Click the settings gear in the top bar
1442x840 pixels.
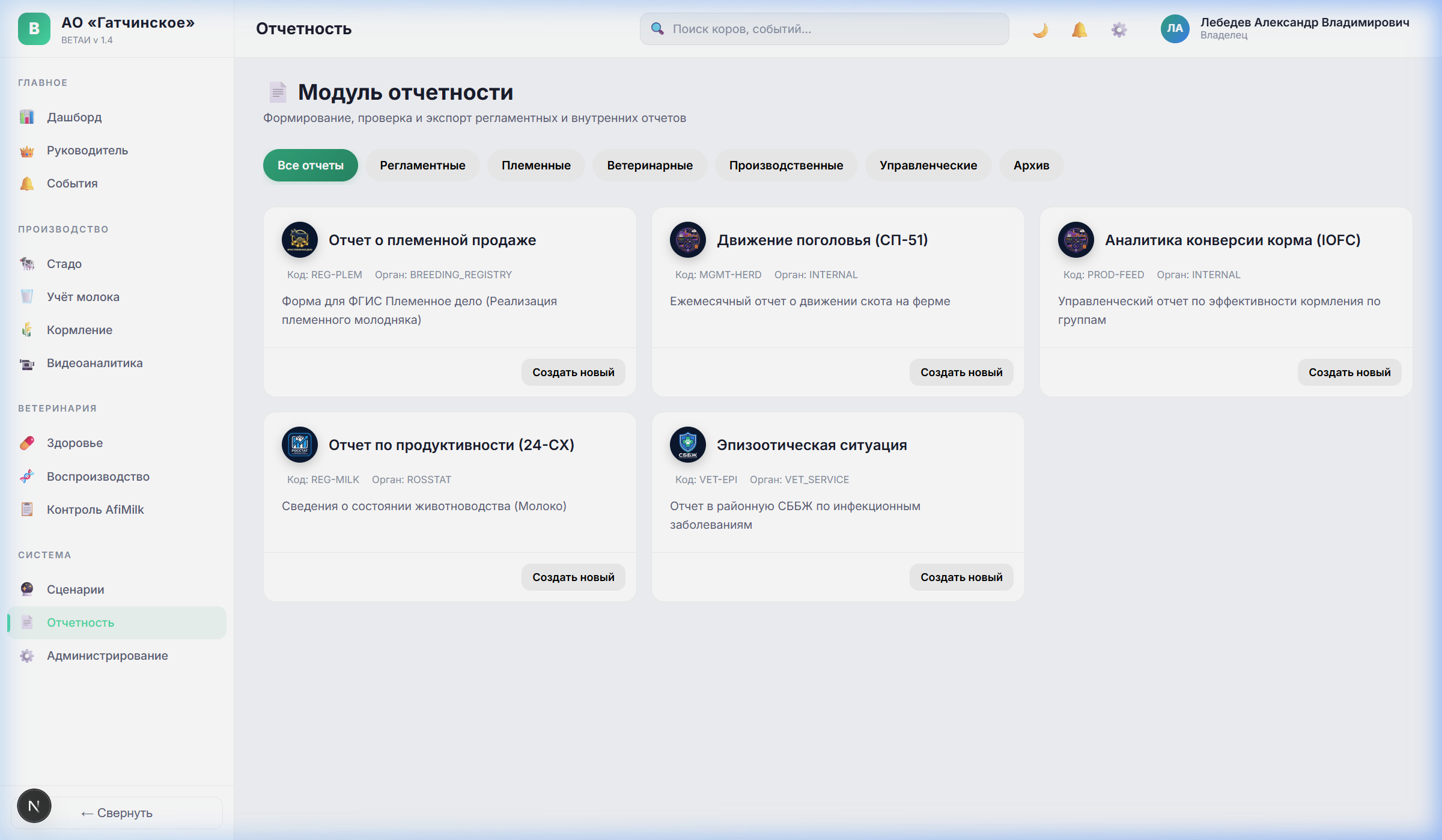click(x=1119, y=29)
